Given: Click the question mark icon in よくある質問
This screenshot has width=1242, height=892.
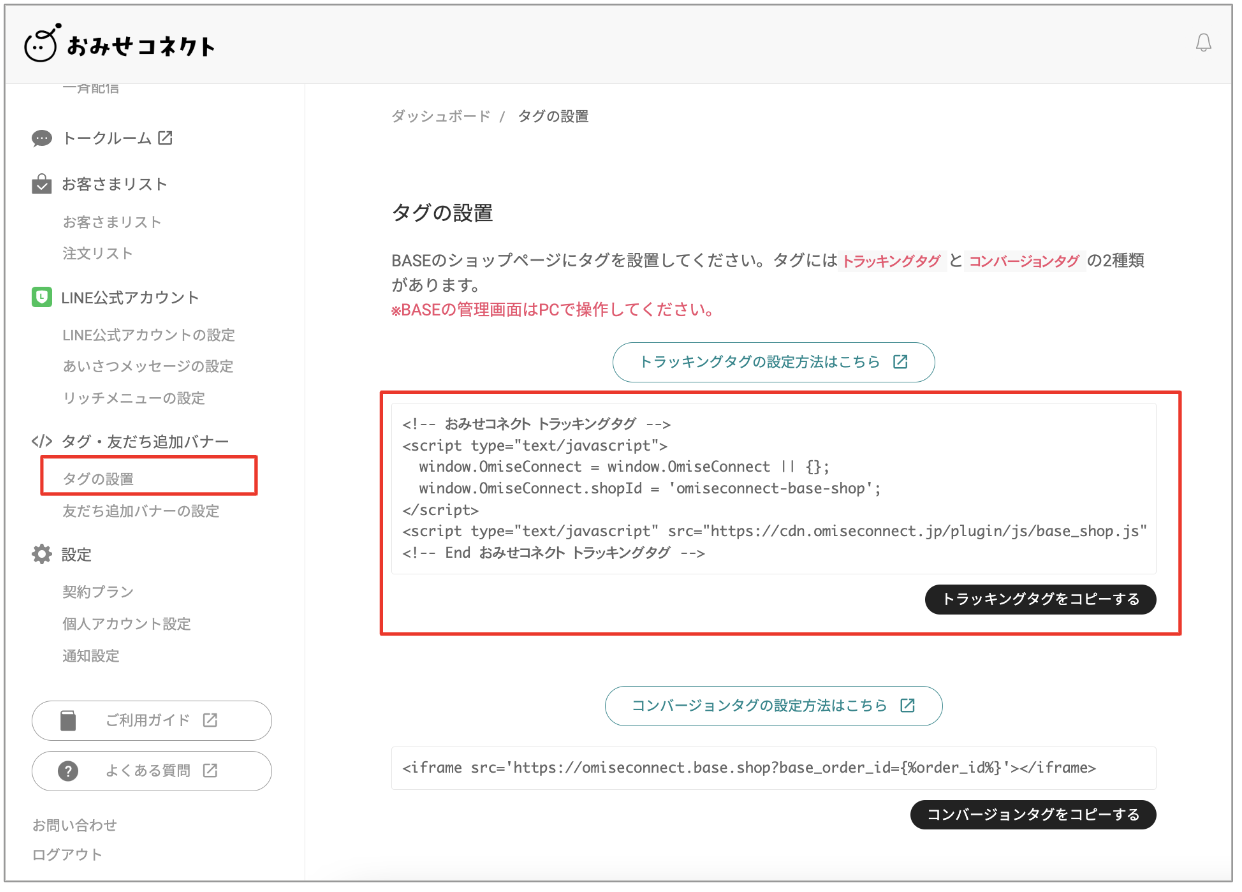Looking at the screenshot, I should pos(68,771).
